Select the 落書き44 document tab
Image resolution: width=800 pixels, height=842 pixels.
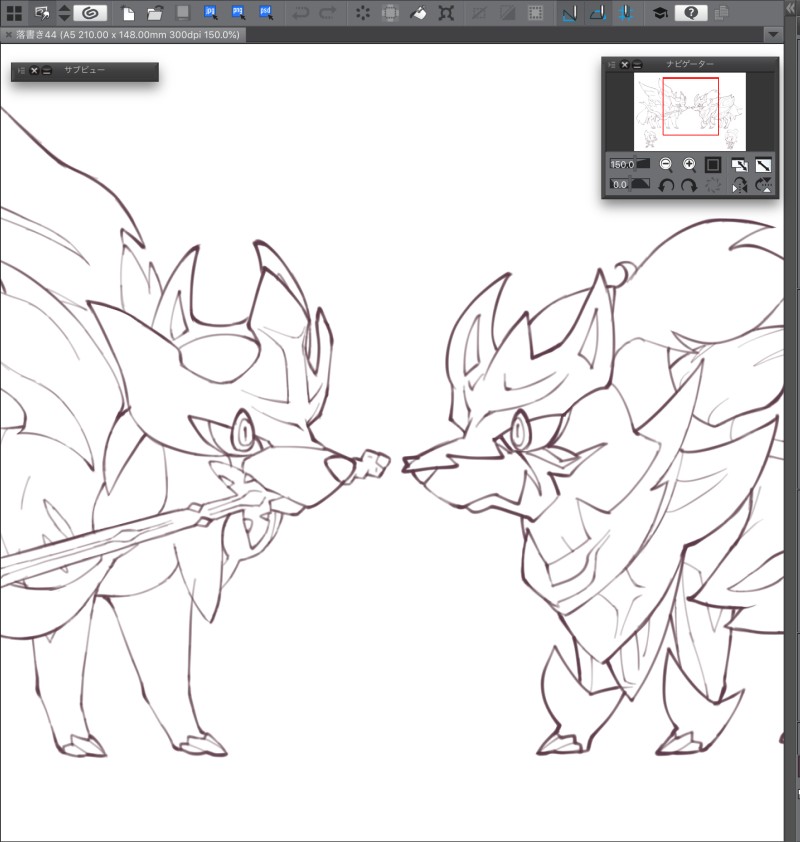pyautogui.click(x=128, y=35)
